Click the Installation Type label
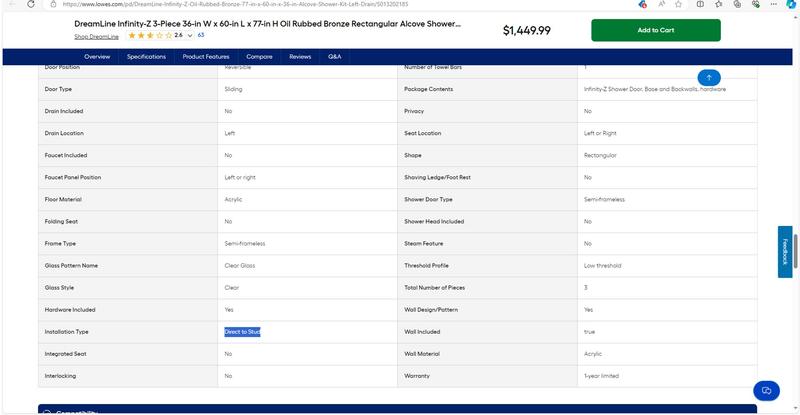Image resolution: width=800 pixels, height=415 pixels. coord(66,332)
